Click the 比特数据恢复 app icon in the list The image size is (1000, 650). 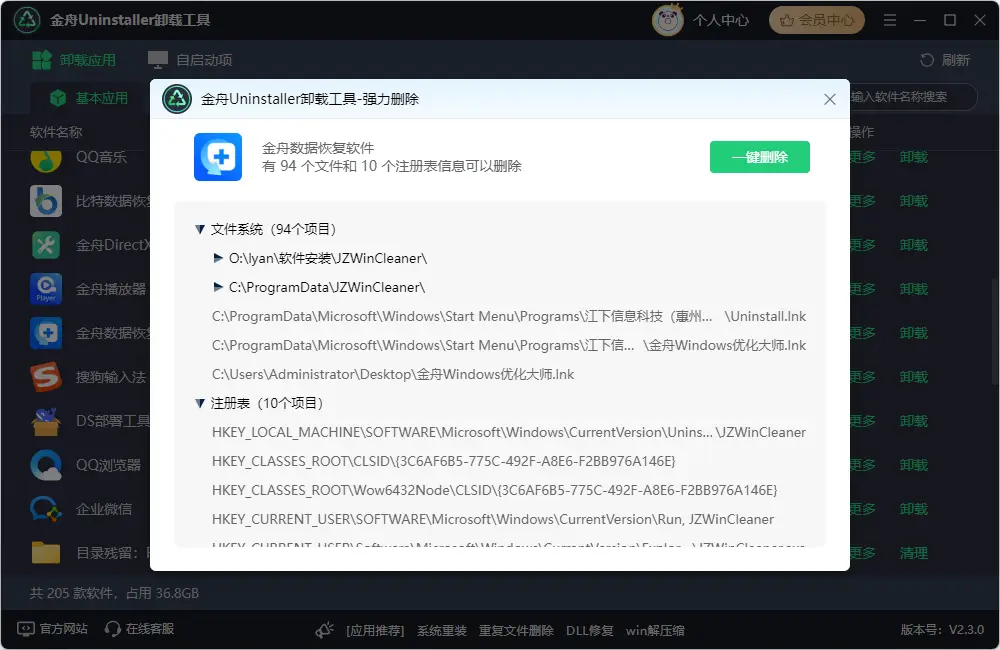click(44, 200)
